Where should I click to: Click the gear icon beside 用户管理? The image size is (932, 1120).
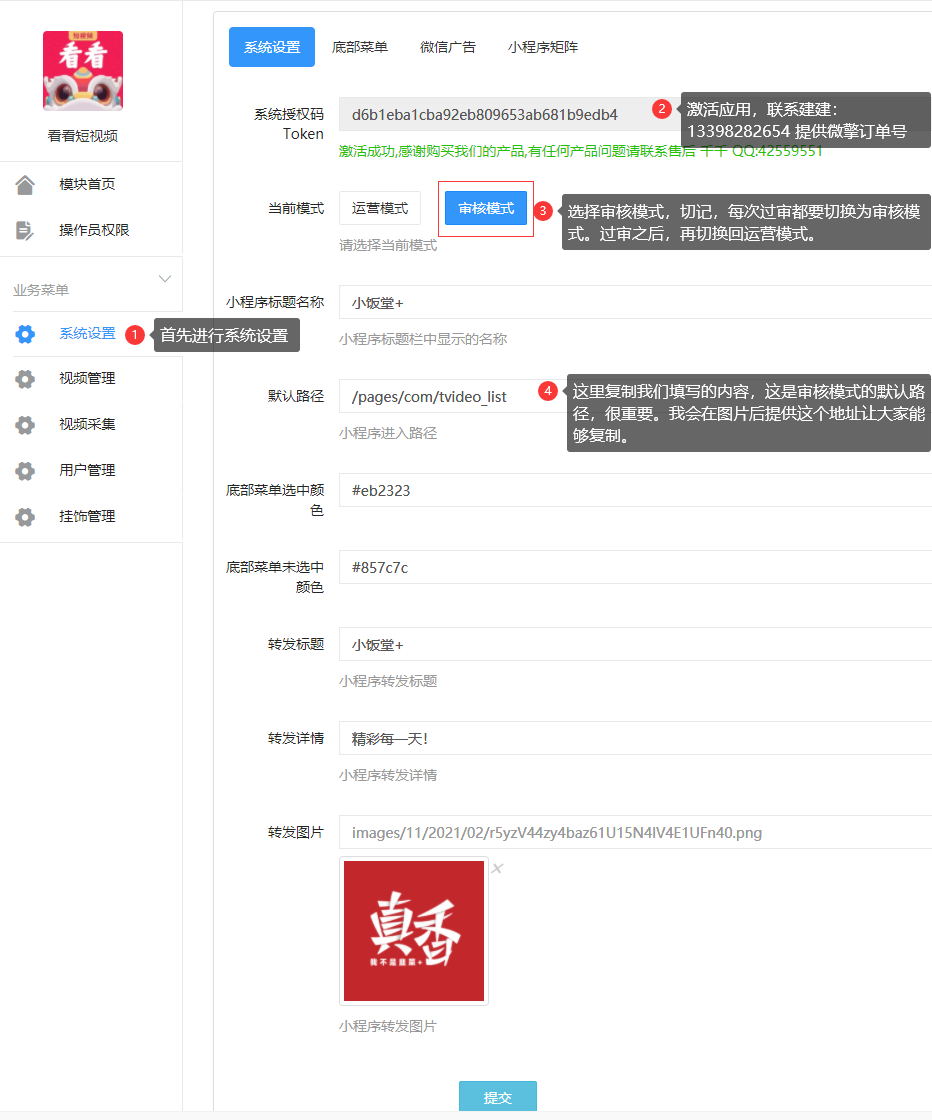(x=25, y=471)
